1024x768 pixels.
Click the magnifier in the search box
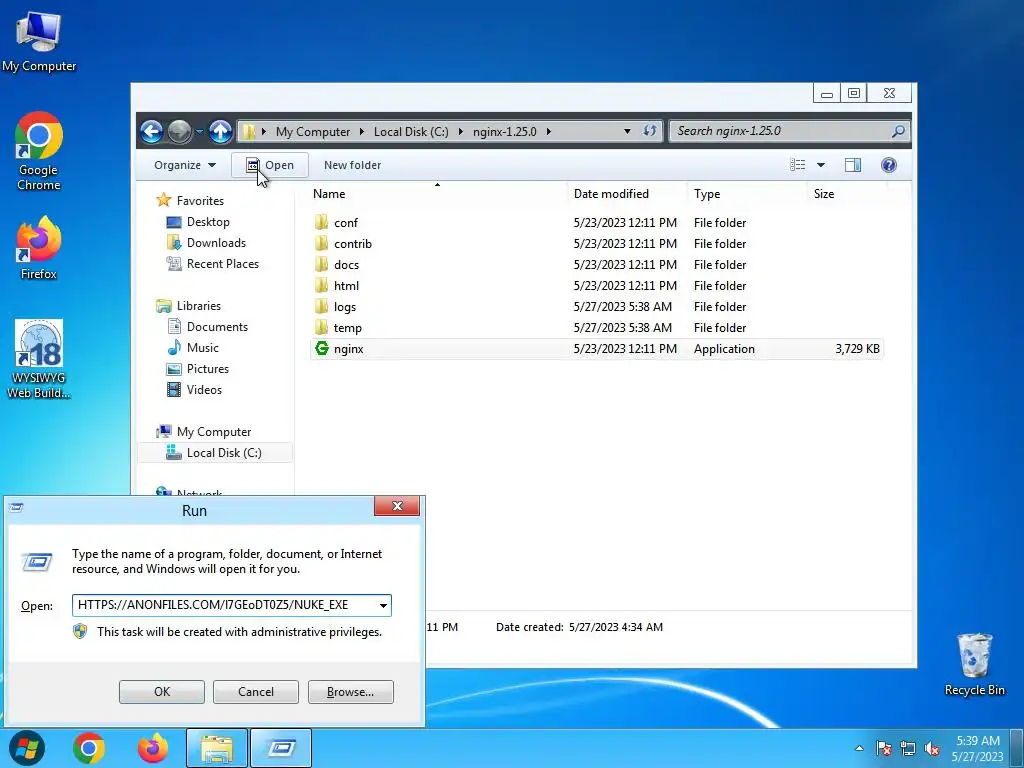[899, 131]
